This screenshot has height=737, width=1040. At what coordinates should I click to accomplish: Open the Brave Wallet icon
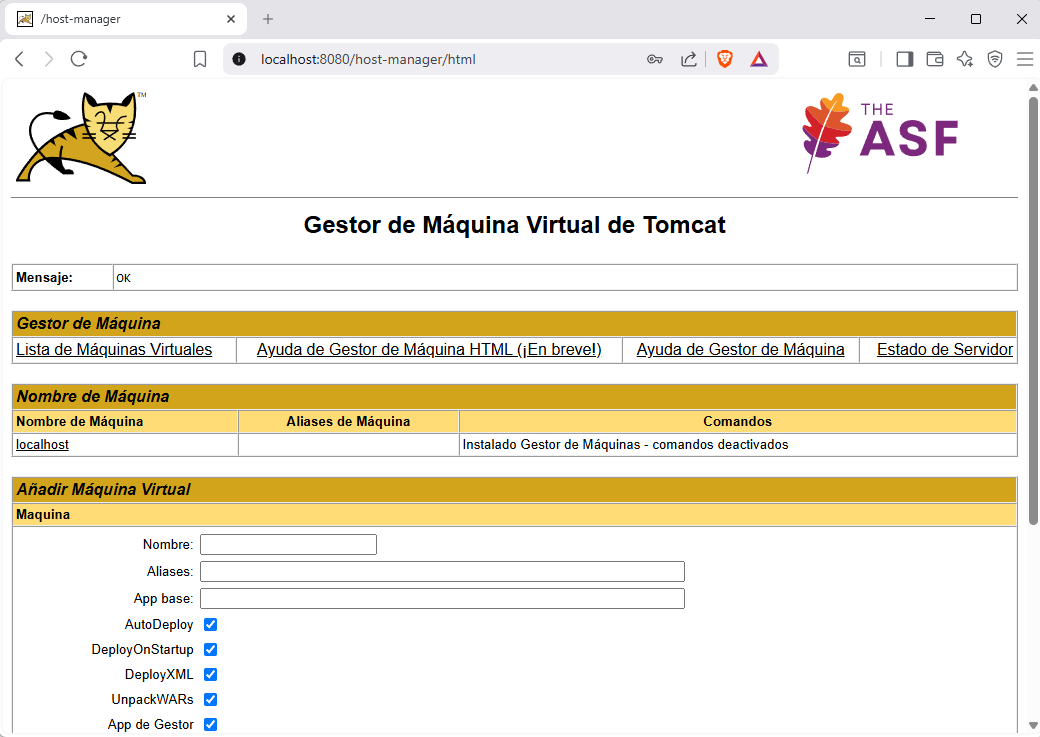point(935,59)
